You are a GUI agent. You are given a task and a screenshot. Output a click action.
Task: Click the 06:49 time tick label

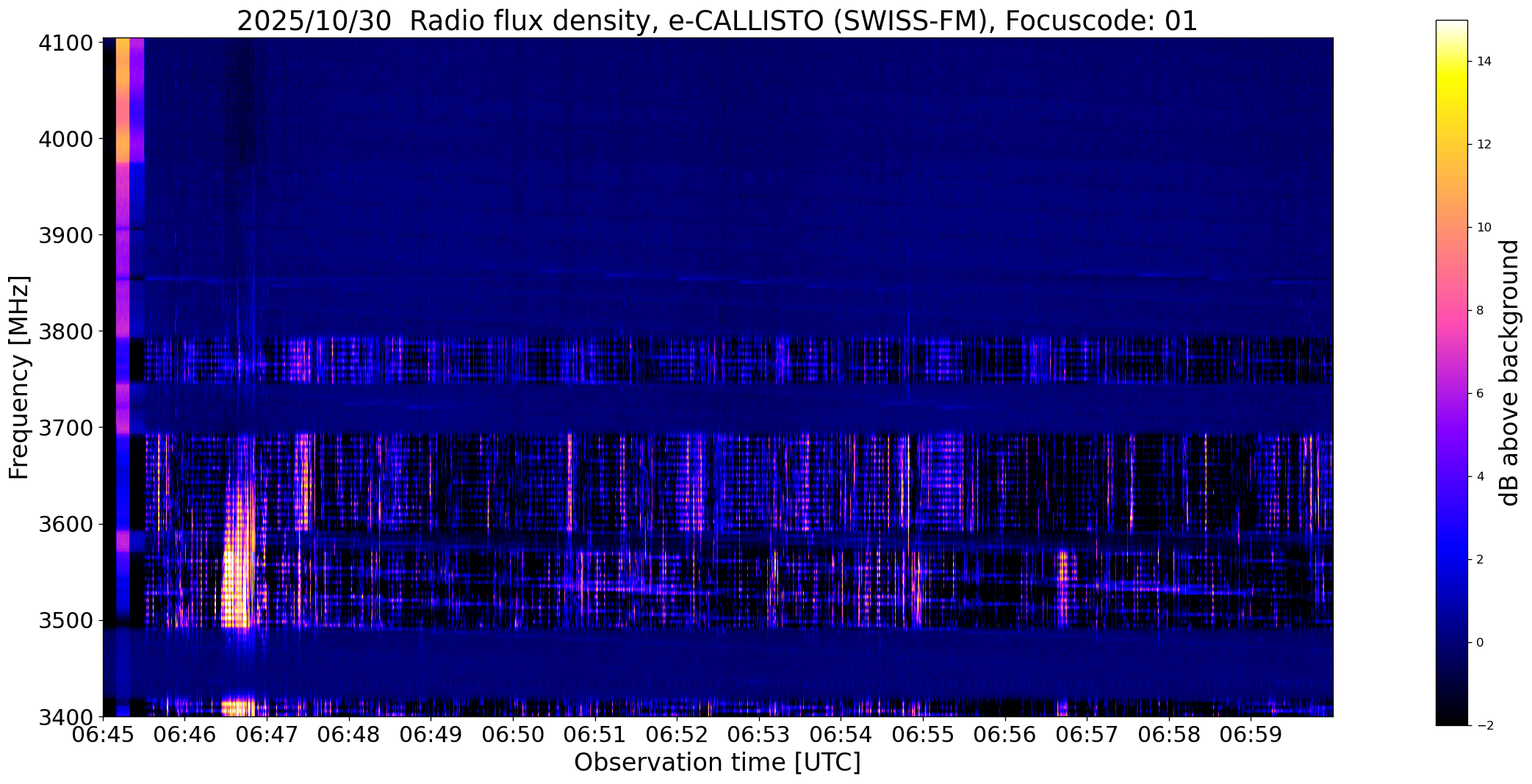431,734
